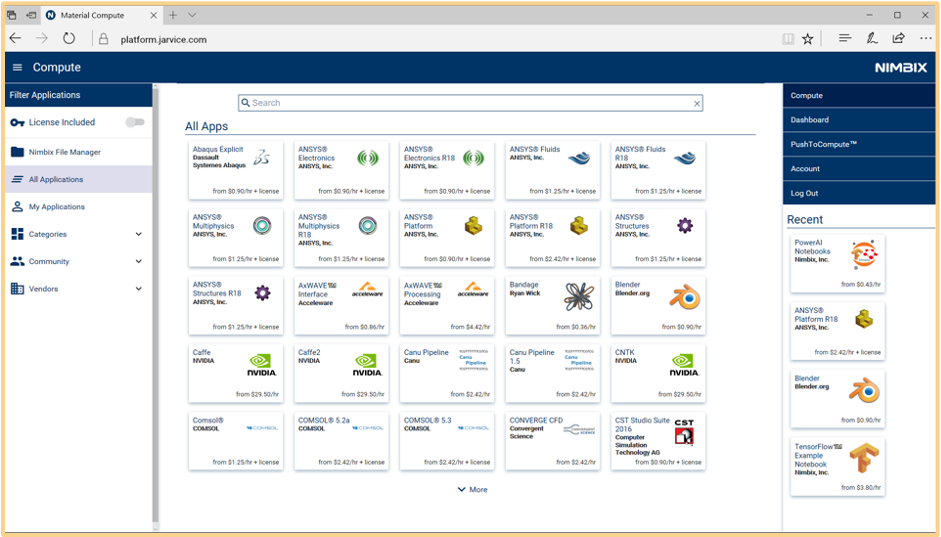Click the magnifier icon in search bar
Screen dimensions: 941x537
click(245, 103)
